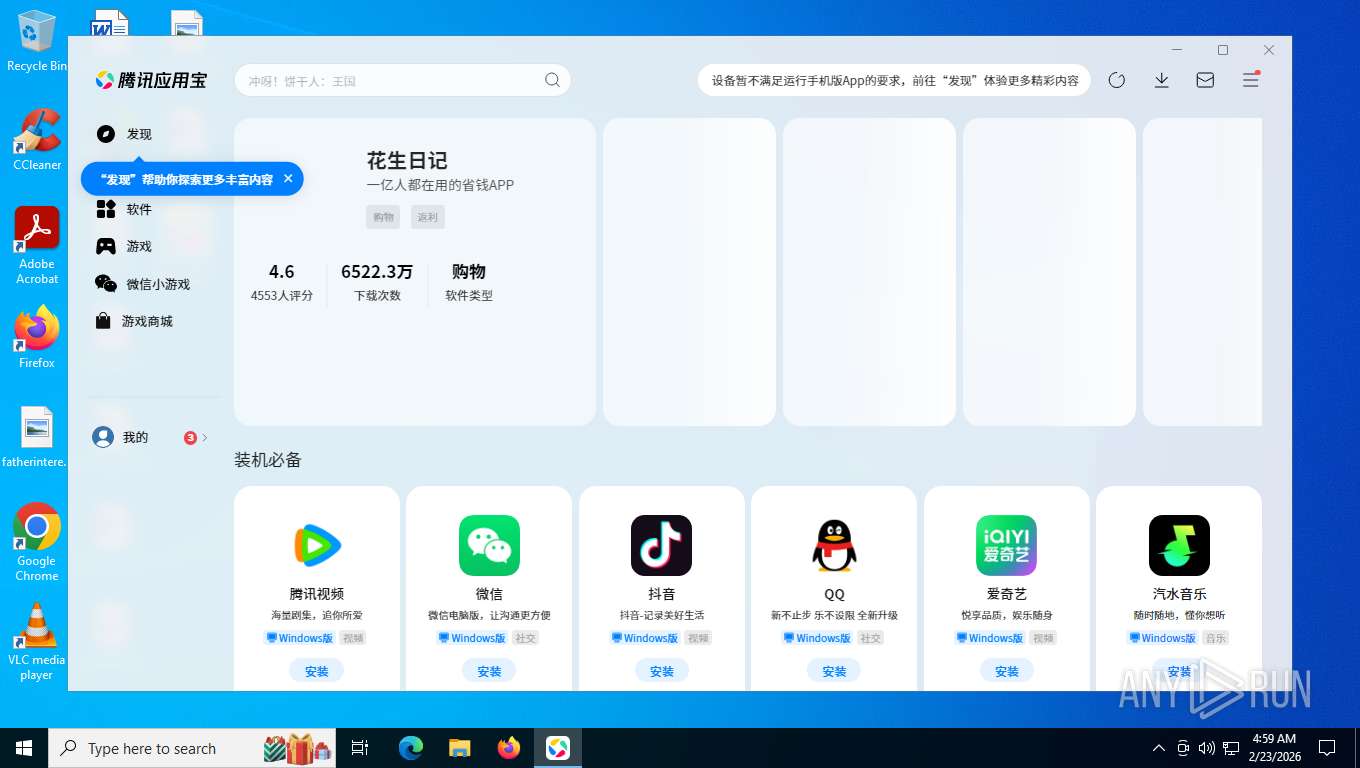The width and height of the screenshot is (1360, 768).
Task: Install QQ with 安装 button
Action: [x=834, y=671]
